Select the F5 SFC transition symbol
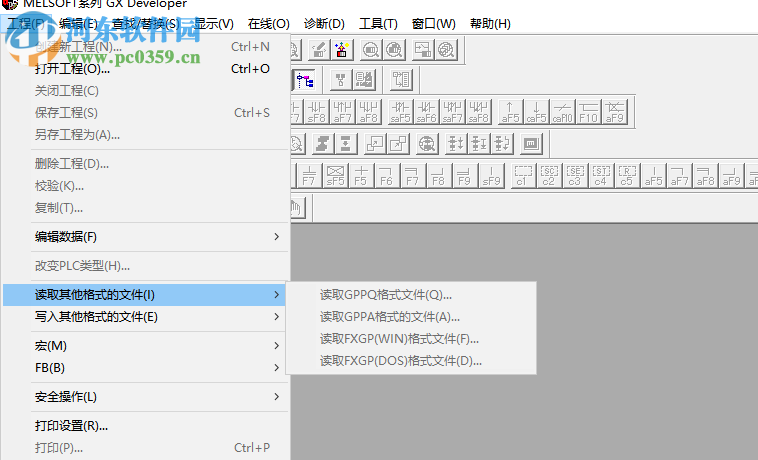The height and width of the screenshot is (460, 758). tap(361, 175)
